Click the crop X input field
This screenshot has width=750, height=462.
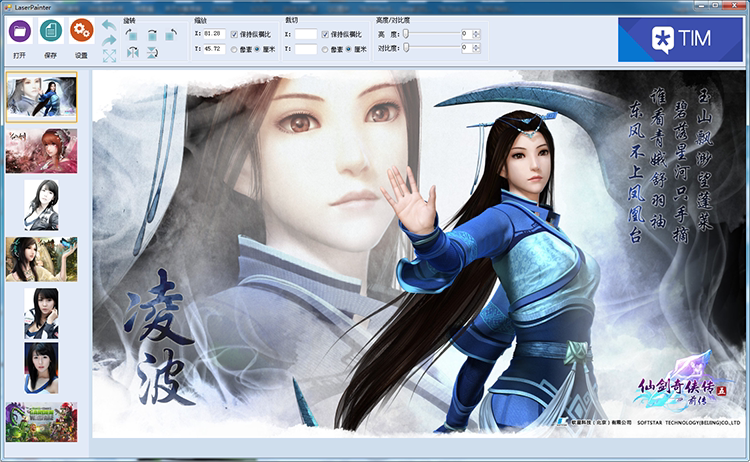click(306, 34)
